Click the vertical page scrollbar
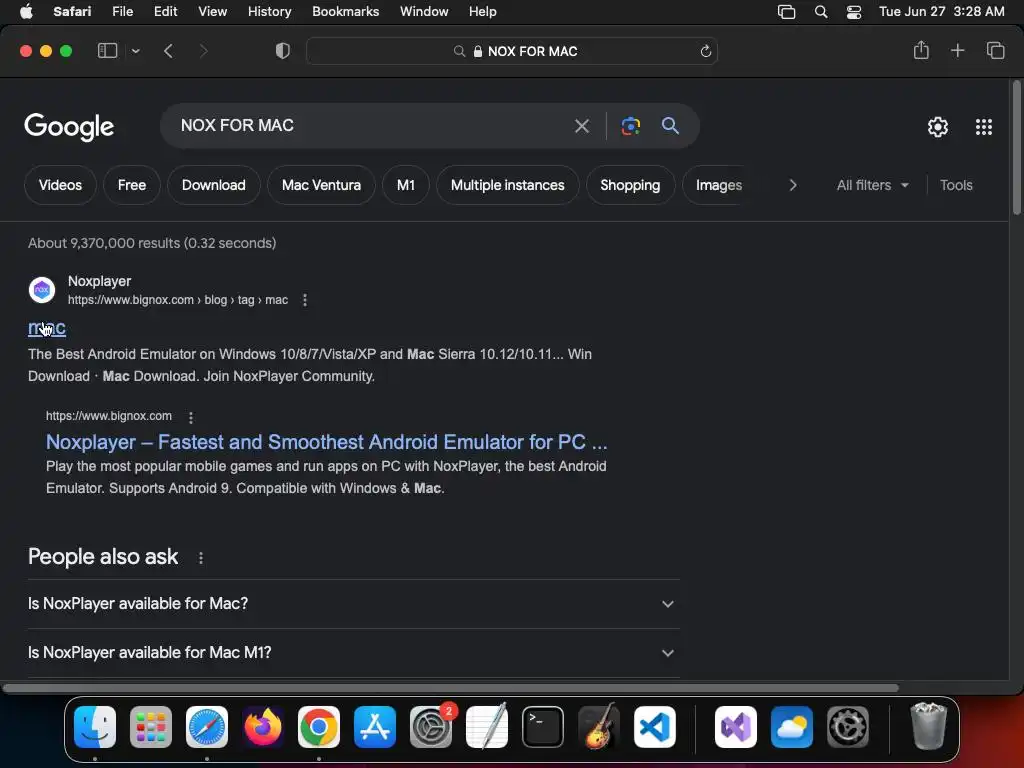The width and height of the screenshot is (1024, 768). coord(1016,148)
